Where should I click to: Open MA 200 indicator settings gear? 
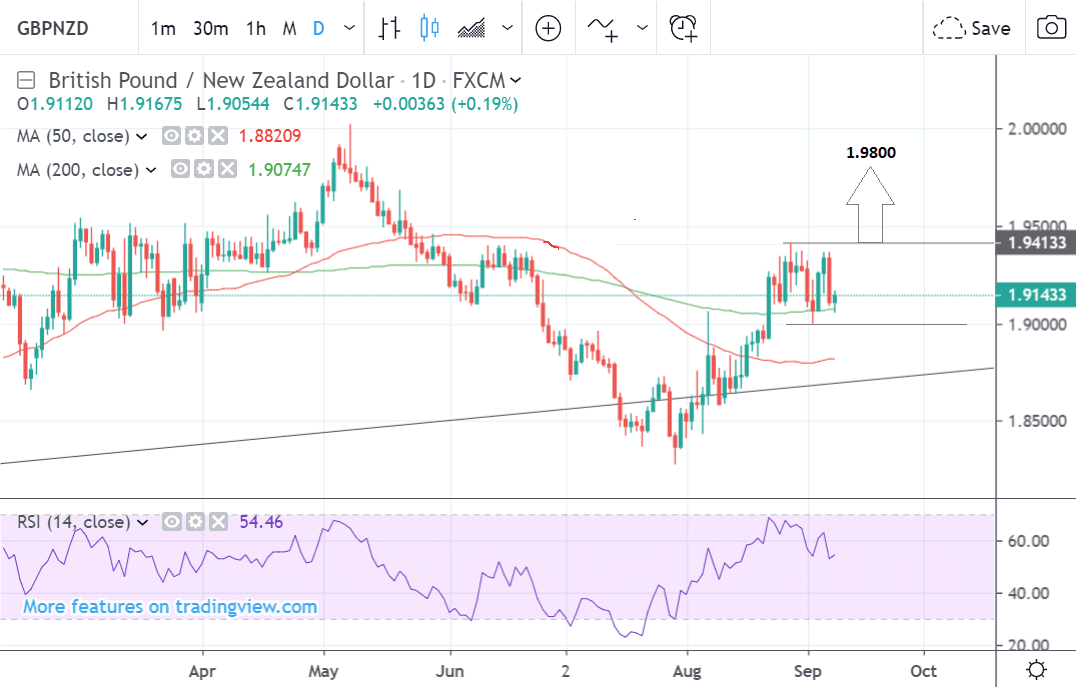pos(204,169)
